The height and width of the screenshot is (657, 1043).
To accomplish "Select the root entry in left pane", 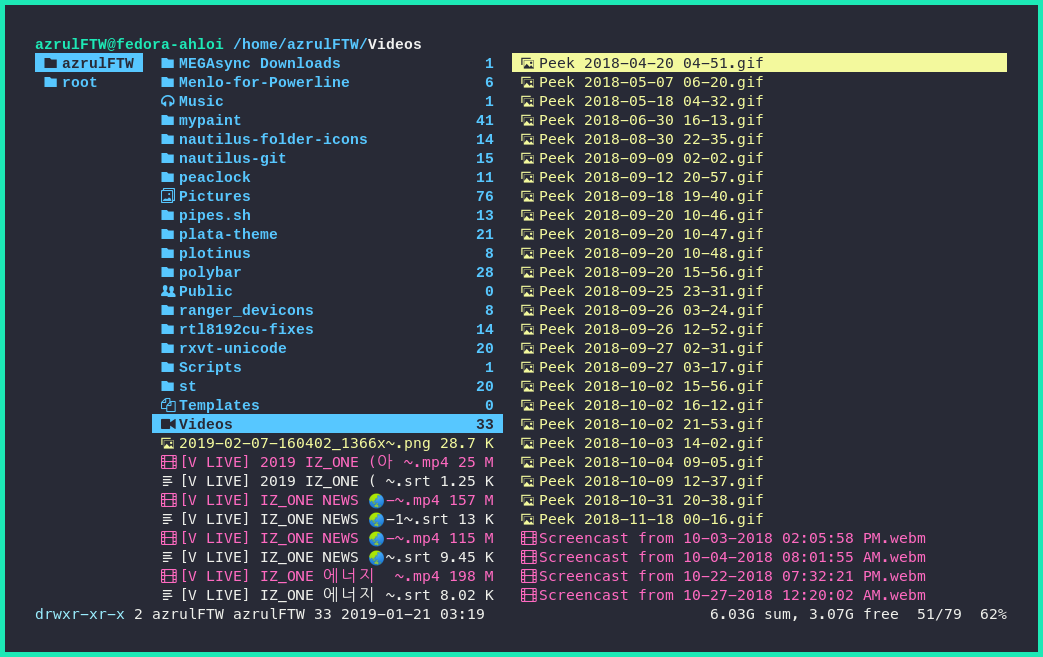I will point(89,82).
